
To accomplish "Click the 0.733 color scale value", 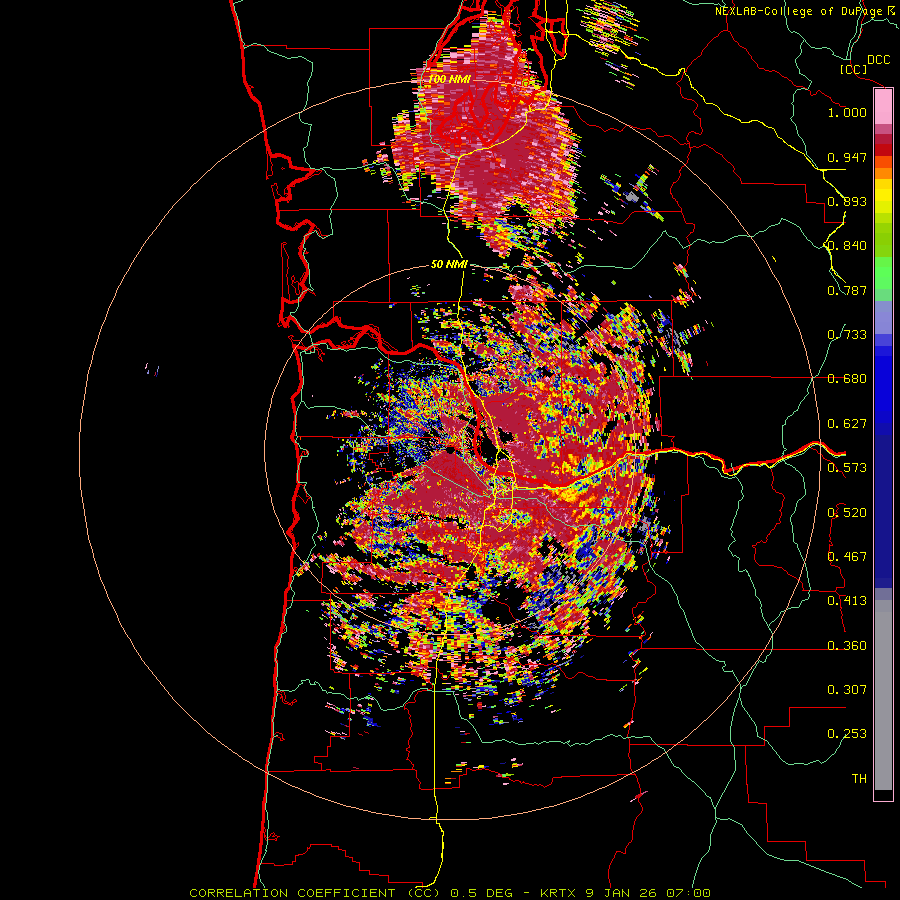I will [847, 335].
